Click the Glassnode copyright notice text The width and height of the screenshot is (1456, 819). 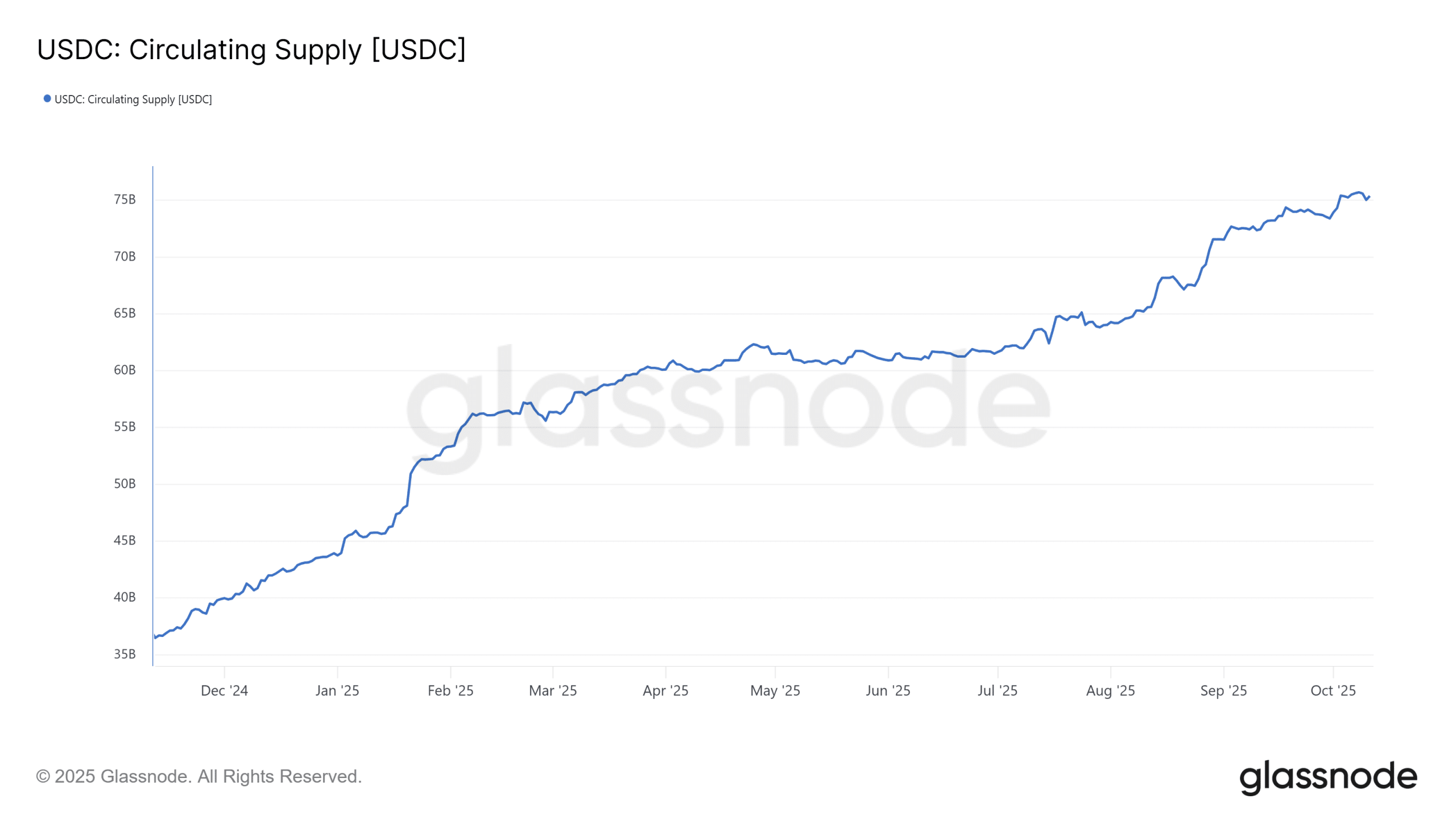point(198,776)
